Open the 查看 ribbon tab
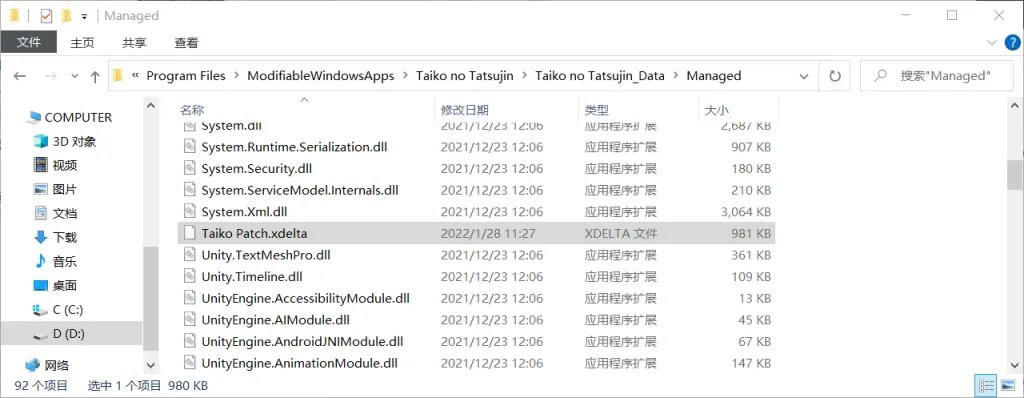Viewport: 1024px width, 398px height. pyautogui.click(x=186, y=43)
